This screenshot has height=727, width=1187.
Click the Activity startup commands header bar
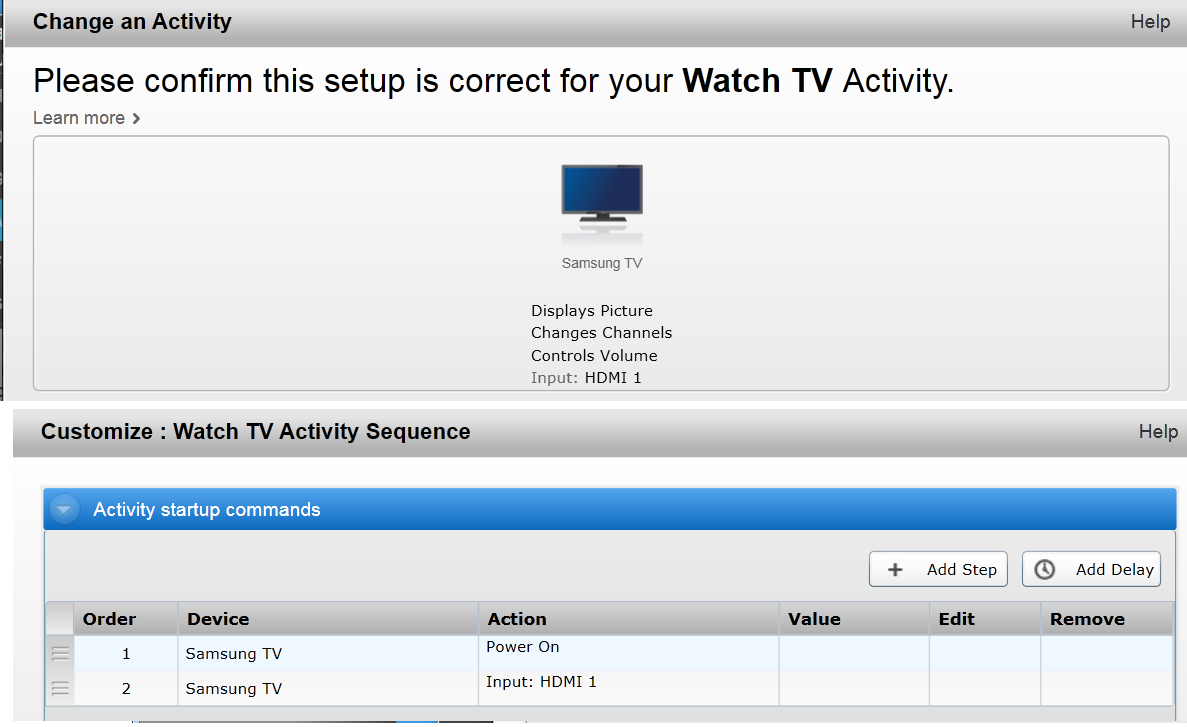coord(609,510)
